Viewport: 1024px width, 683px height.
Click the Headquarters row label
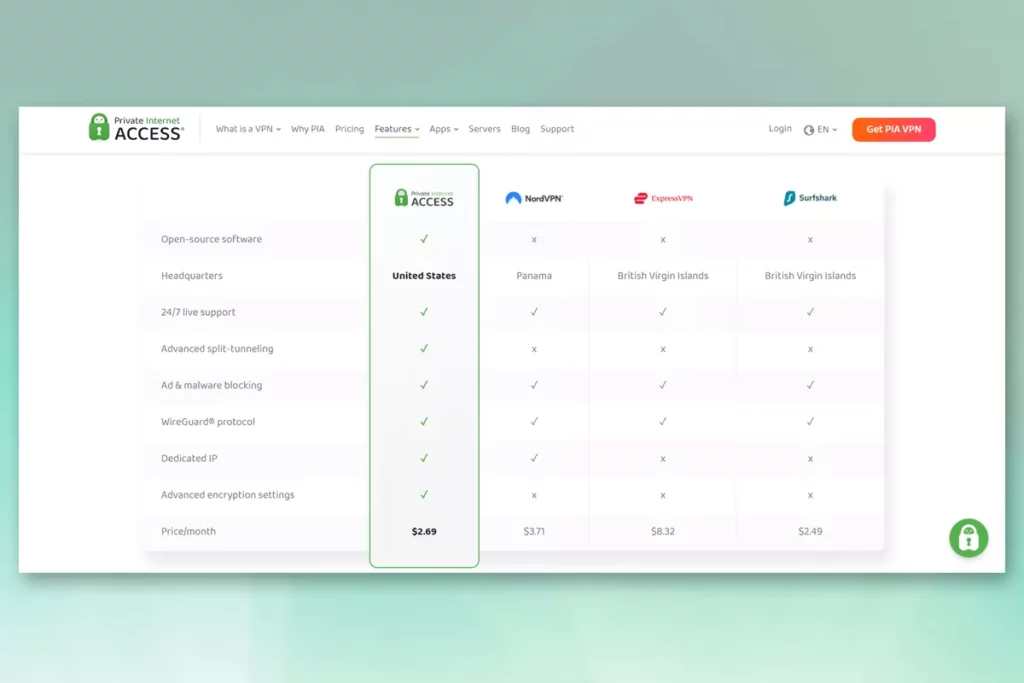(192, 276)
